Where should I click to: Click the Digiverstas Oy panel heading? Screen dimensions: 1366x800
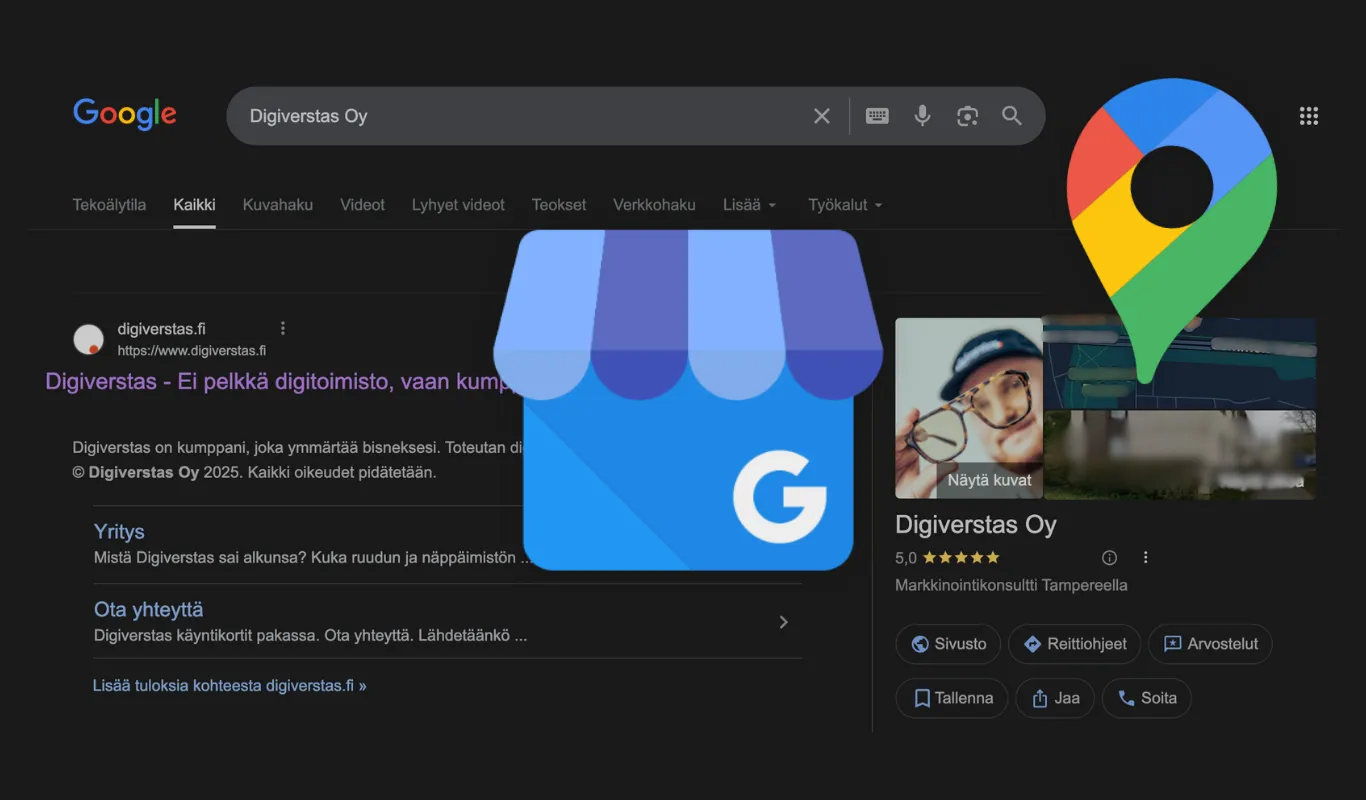(x=975, y=525)
